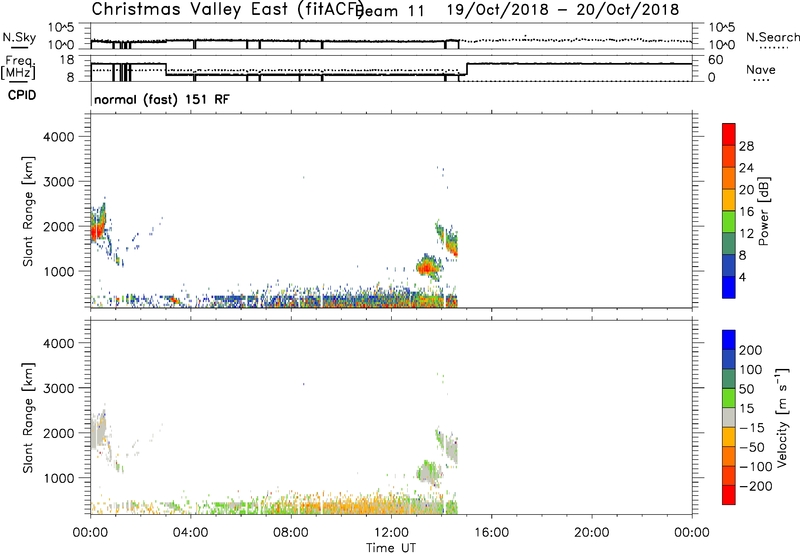Click the '12:00' time tick label
The height and width of the screenshot is (554, 800).
(x=391, y=533)
